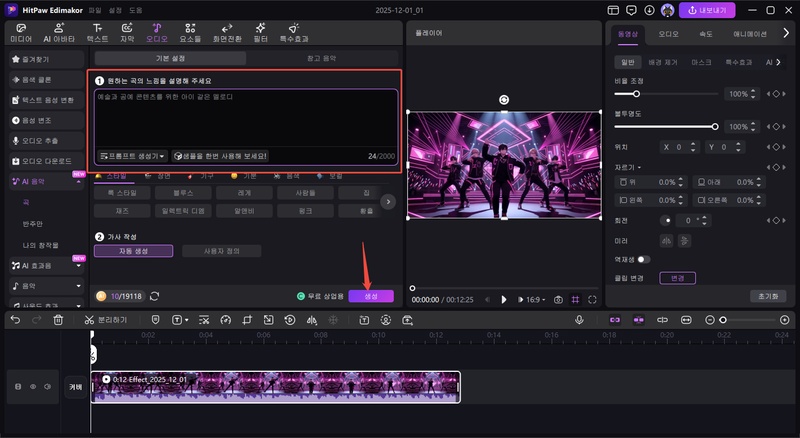The width and height of the screenshot is (800, 438).
Task: Open the 텍스트 (Text) tool tab
Action: tap(97, 32)
